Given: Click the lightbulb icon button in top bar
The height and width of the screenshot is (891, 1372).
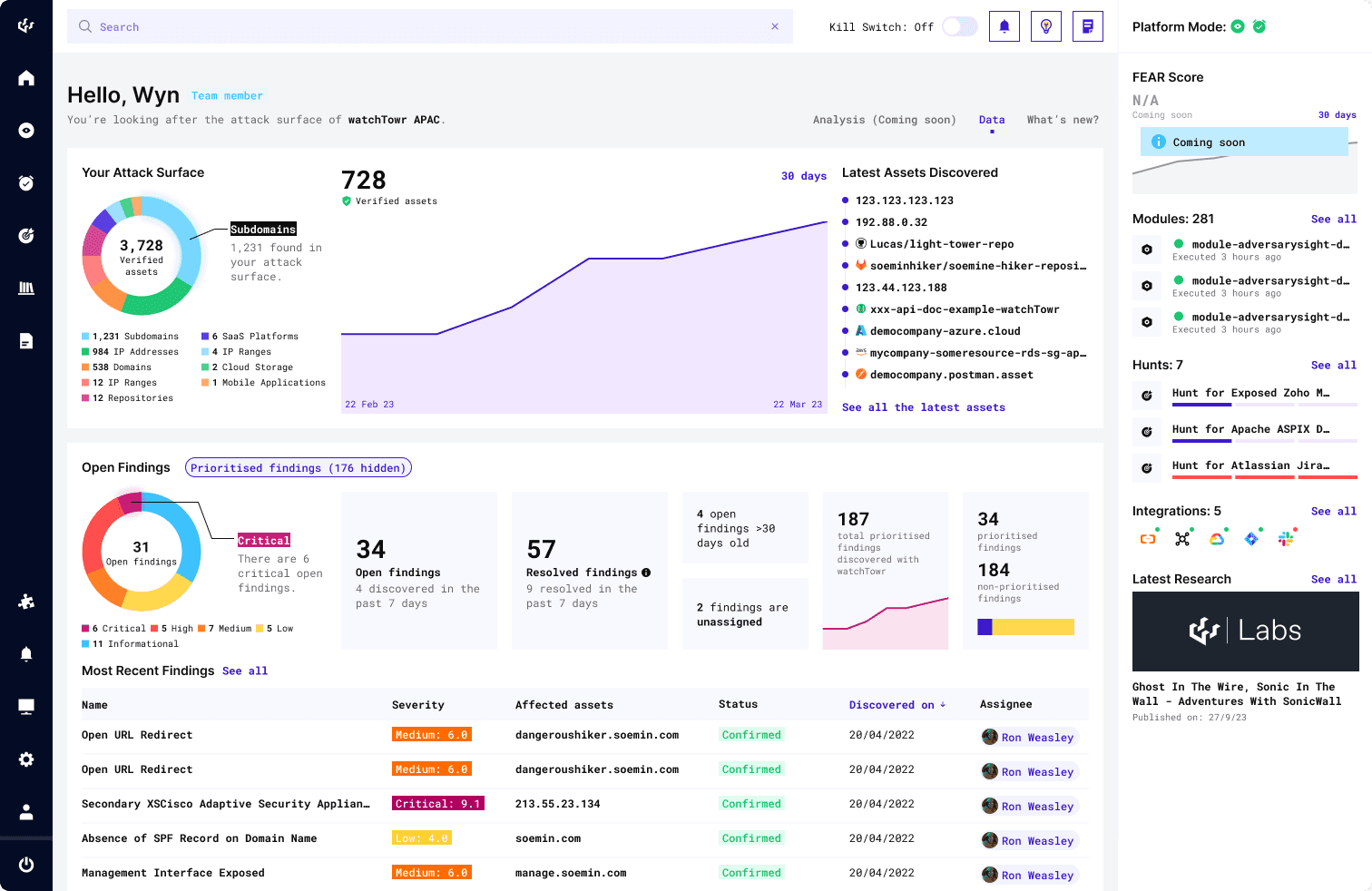Looking at the screenshot, I should click(x=1046, y=26).
